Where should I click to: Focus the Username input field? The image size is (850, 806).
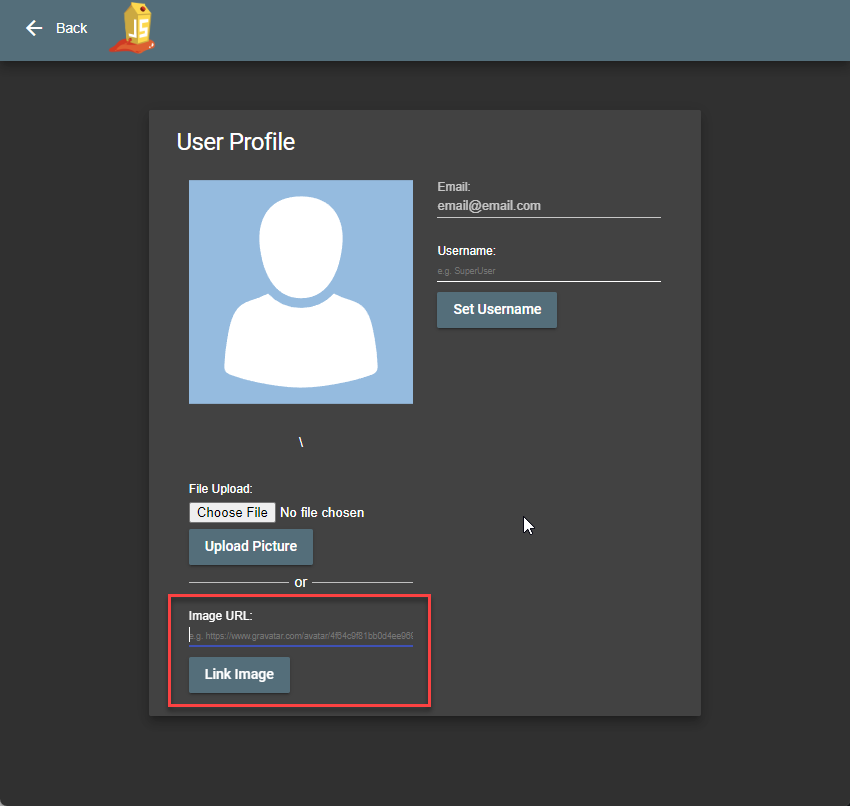pos(548,271)
